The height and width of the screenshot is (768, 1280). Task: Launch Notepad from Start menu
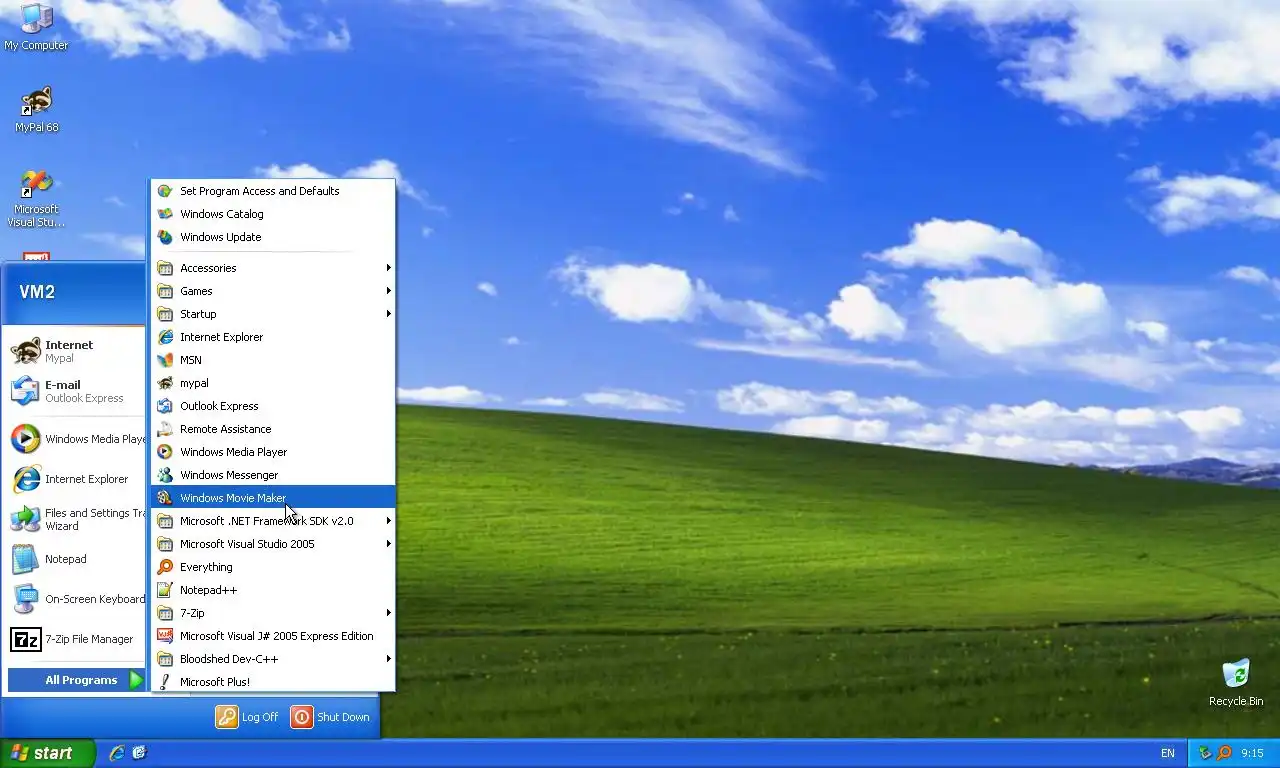pos(76,559)
